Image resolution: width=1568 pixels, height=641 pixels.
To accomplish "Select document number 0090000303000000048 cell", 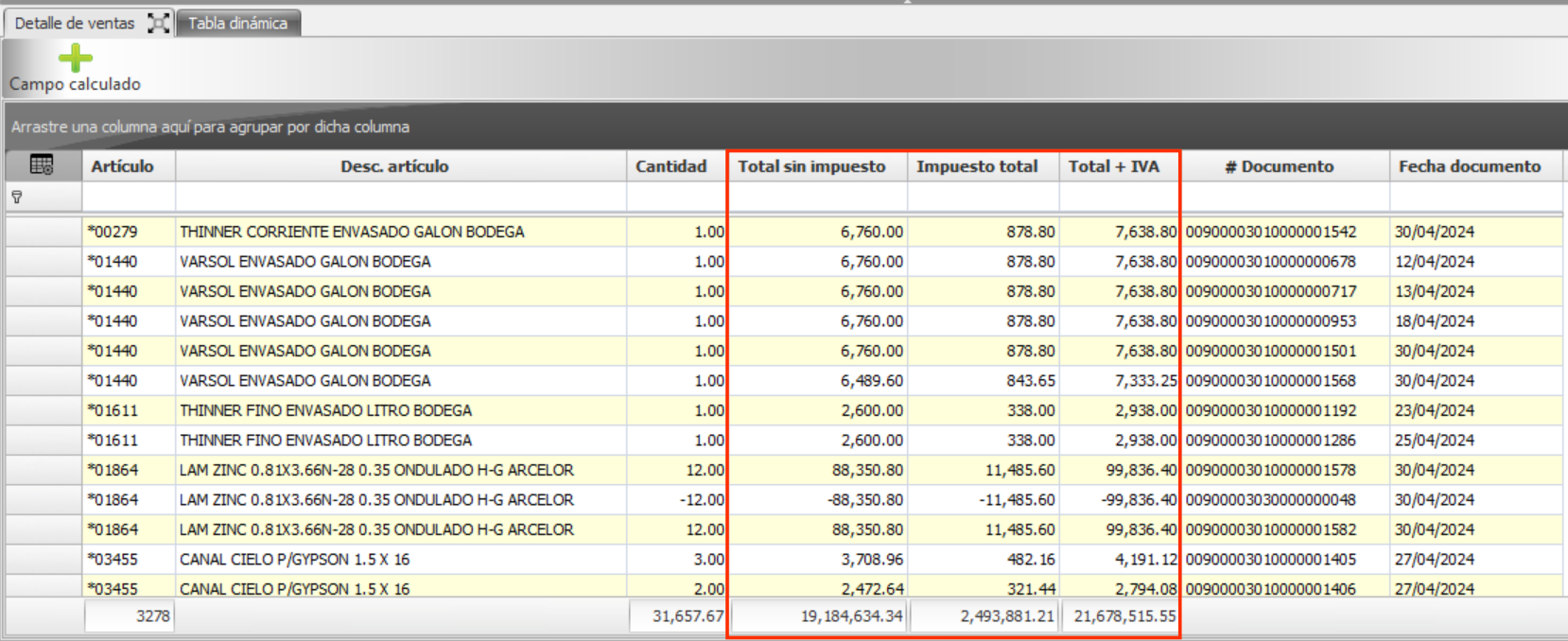I will pos(1270,500).
